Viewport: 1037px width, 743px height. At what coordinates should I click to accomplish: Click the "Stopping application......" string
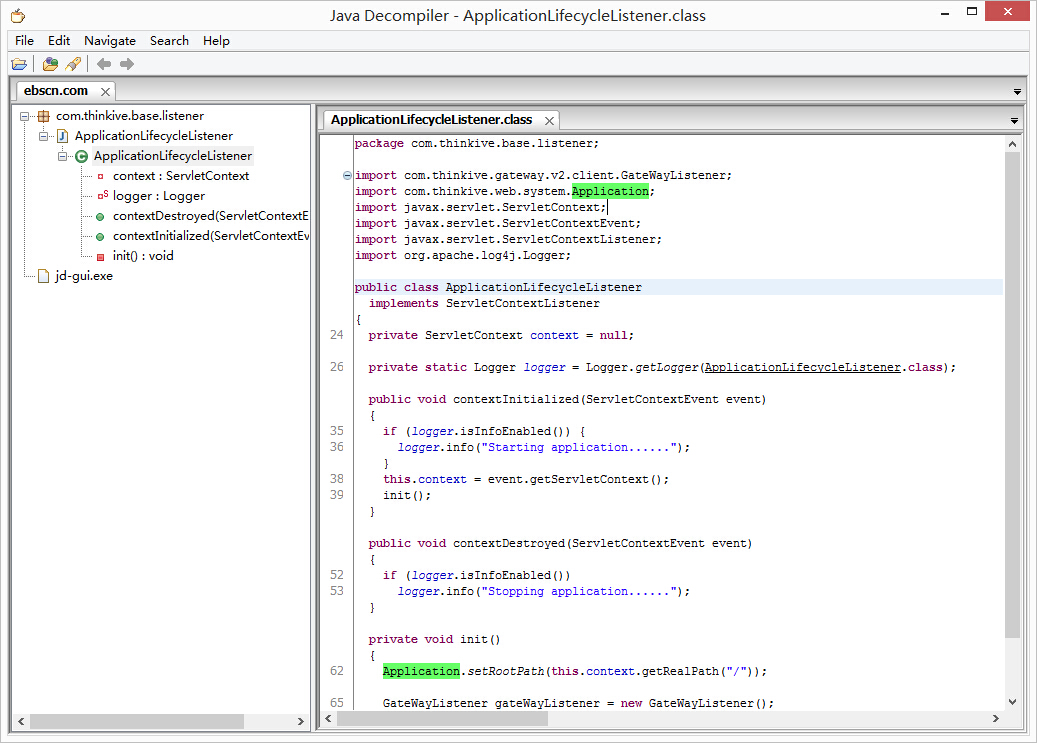[x=579, y=591]
